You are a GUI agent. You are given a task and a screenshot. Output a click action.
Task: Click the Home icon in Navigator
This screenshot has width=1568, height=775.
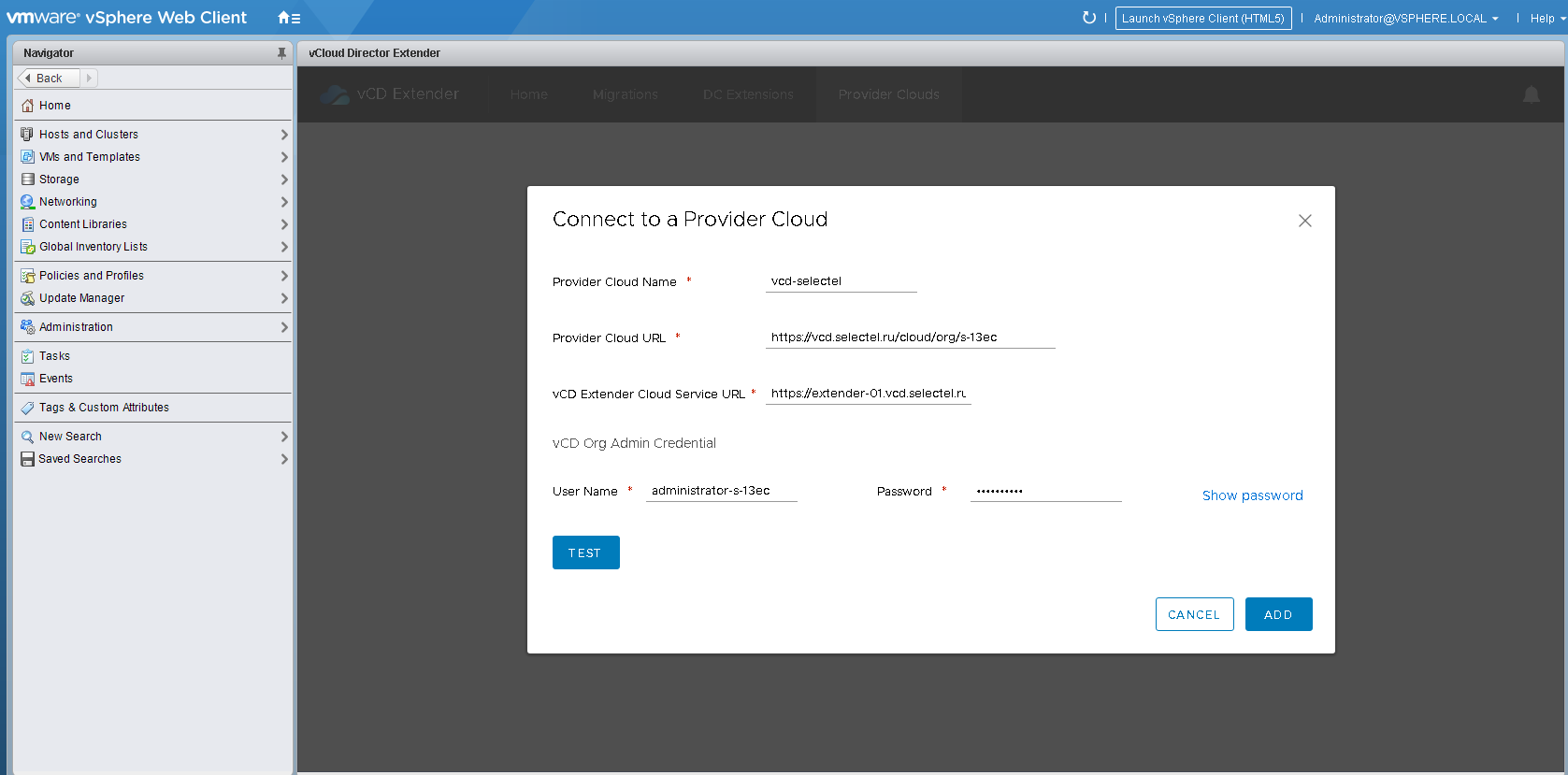click(x=28, y=106)
